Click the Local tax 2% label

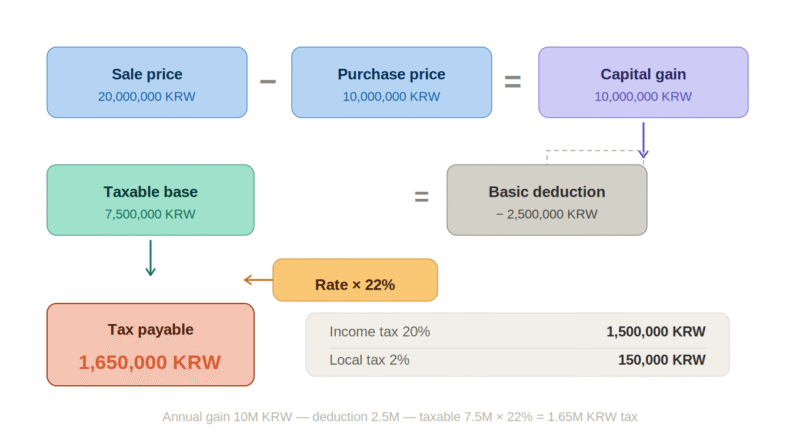coord(369,360)
